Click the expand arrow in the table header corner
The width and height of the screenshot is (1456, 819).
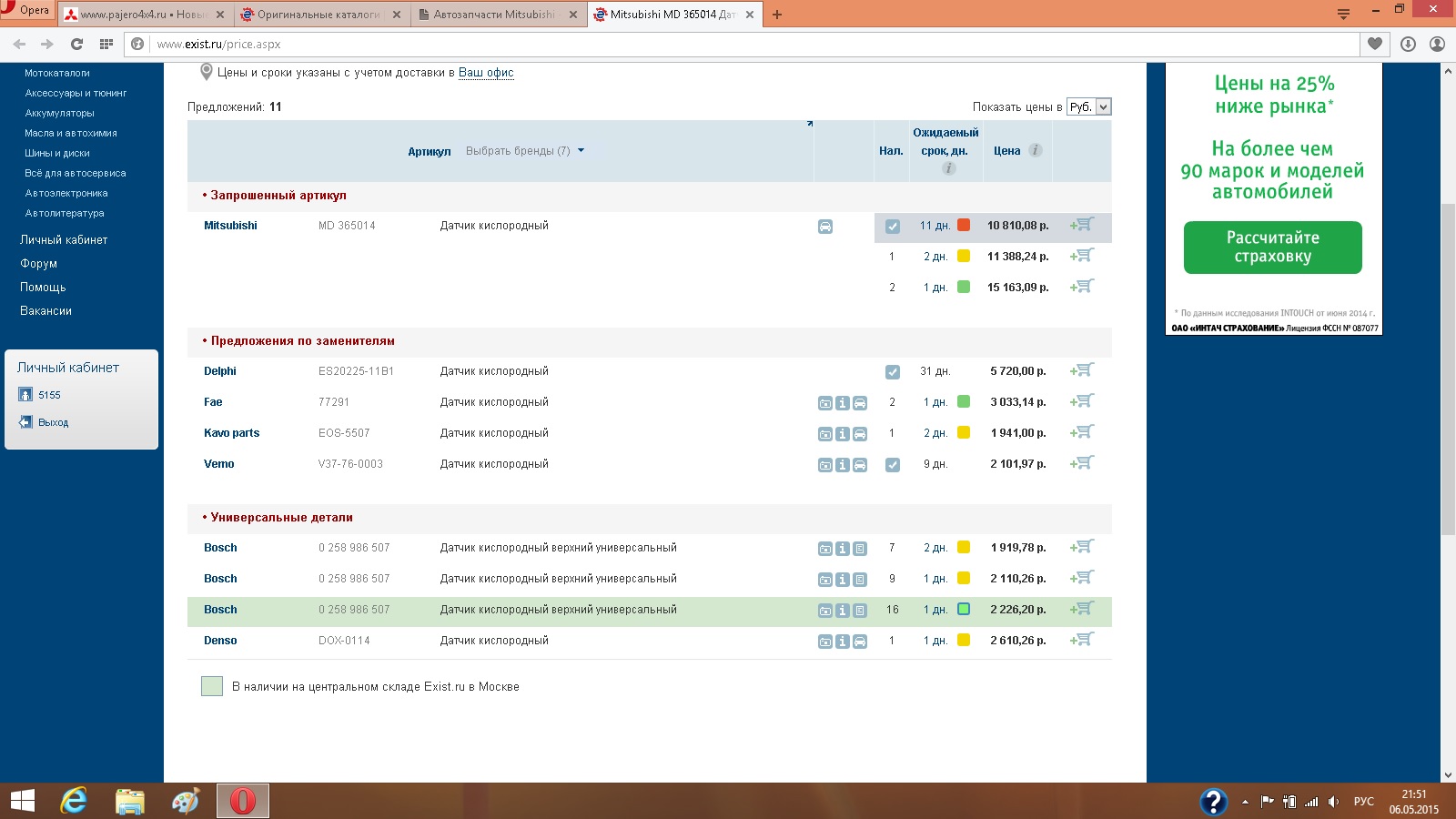(809, 124)
